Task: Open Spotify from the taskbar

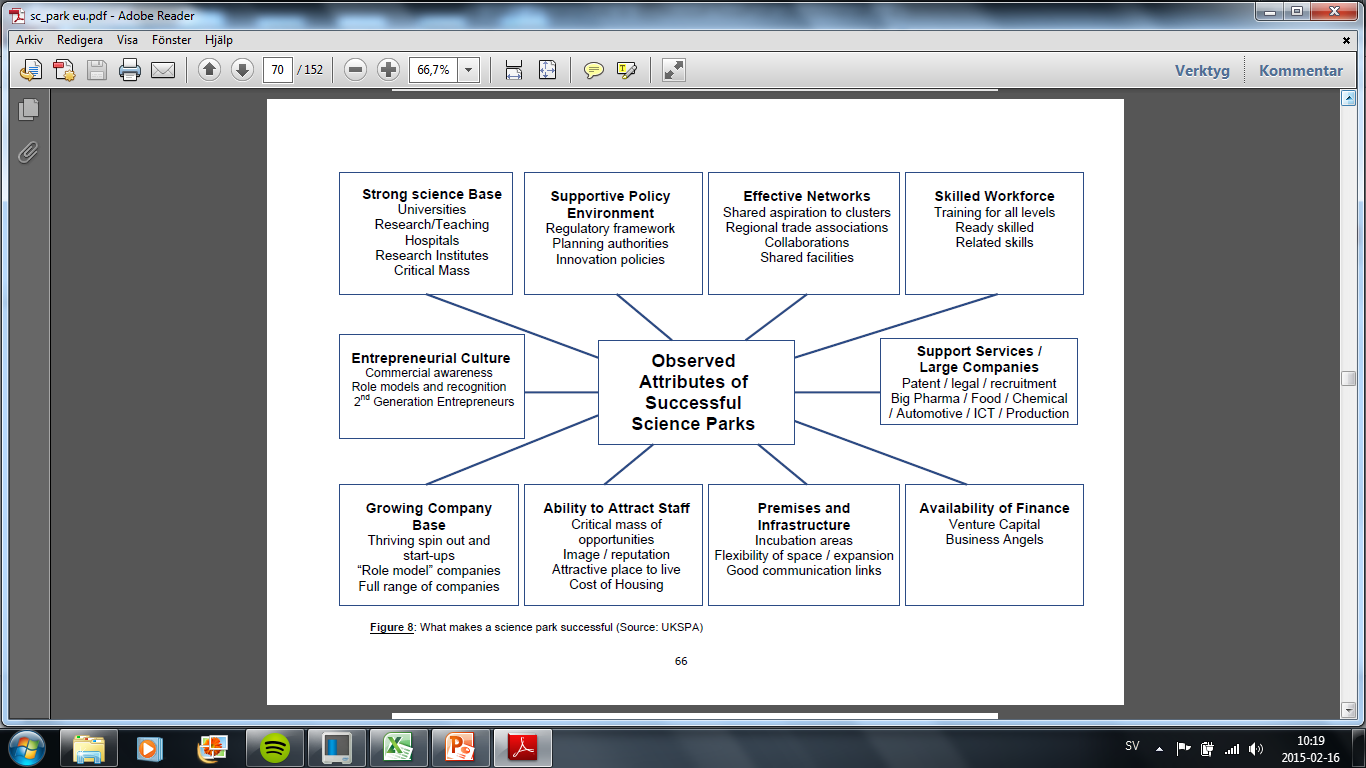Action: pos(274,747)
